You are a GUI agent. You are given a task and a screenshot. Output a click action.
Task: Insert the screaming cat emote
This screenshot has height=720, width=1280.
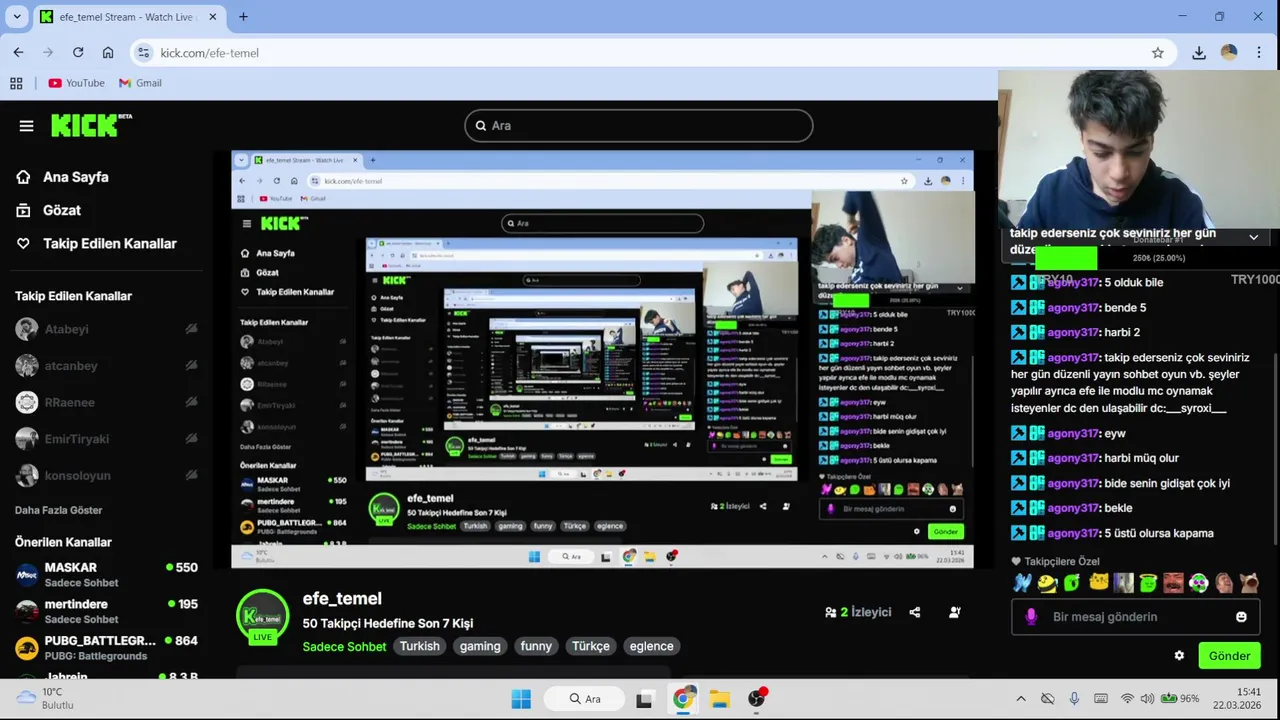1249,583
